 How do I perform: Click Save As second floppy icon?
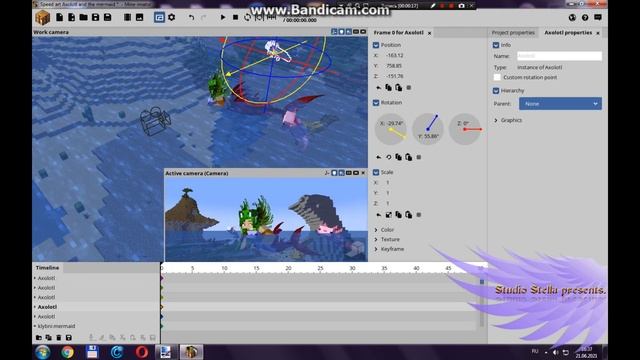107,18
